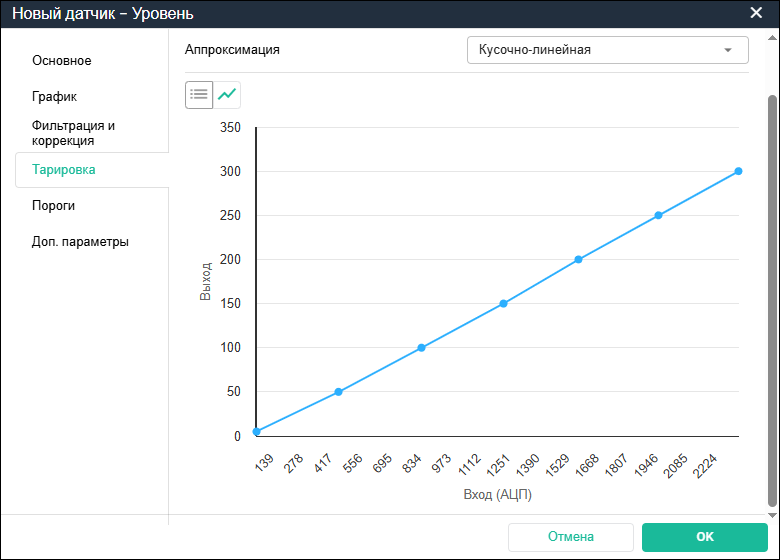Click the data point at output 200
Image resolution: width=780 pixels, height=560 pixels.
coord(578,259)
